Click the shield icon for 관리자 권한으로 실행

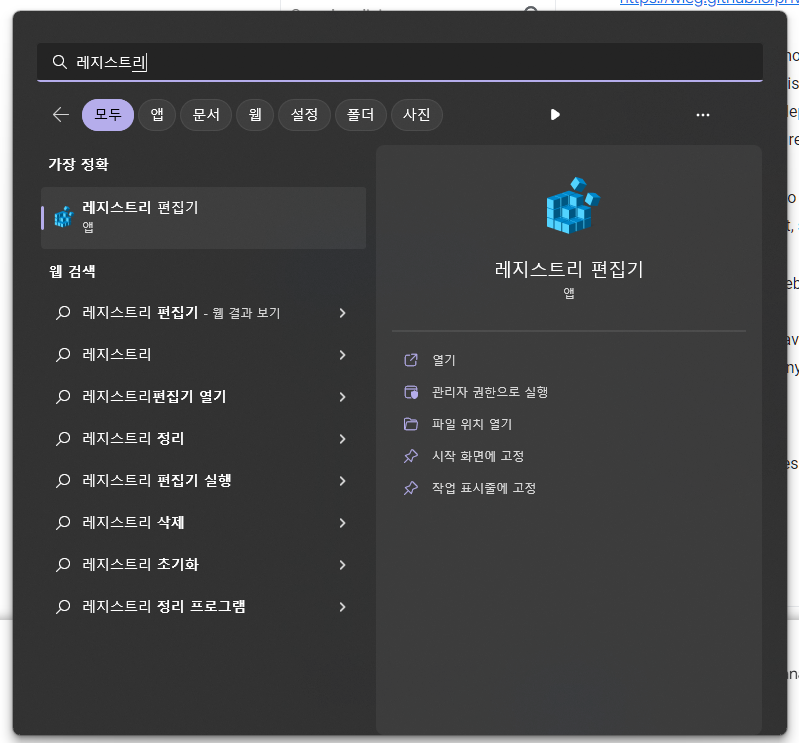point(411,392)
